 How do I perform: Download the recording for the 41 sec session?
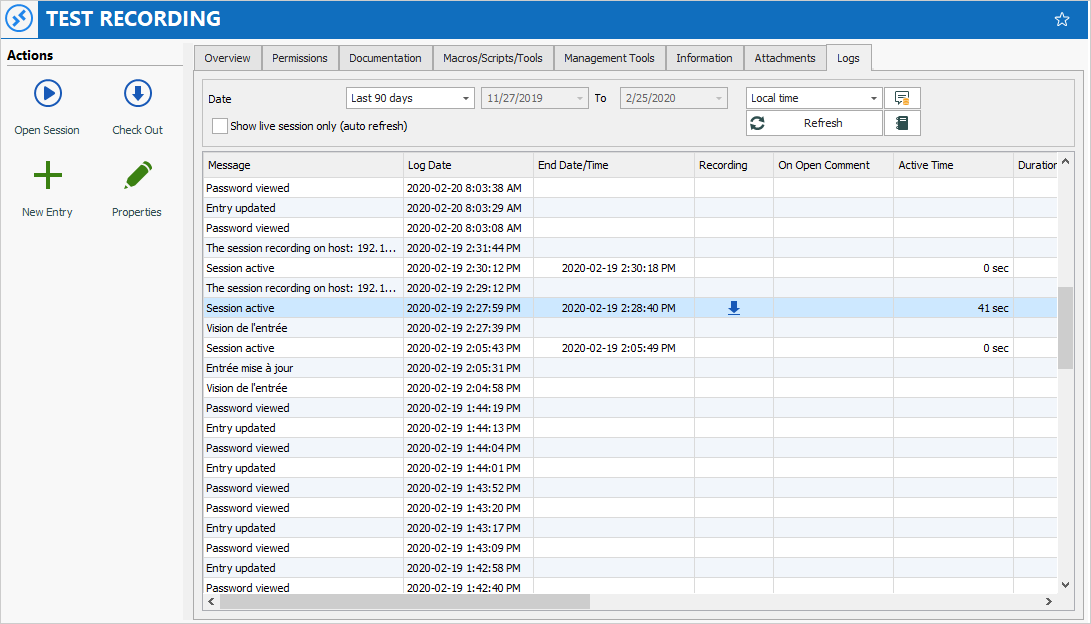[733, 308]
